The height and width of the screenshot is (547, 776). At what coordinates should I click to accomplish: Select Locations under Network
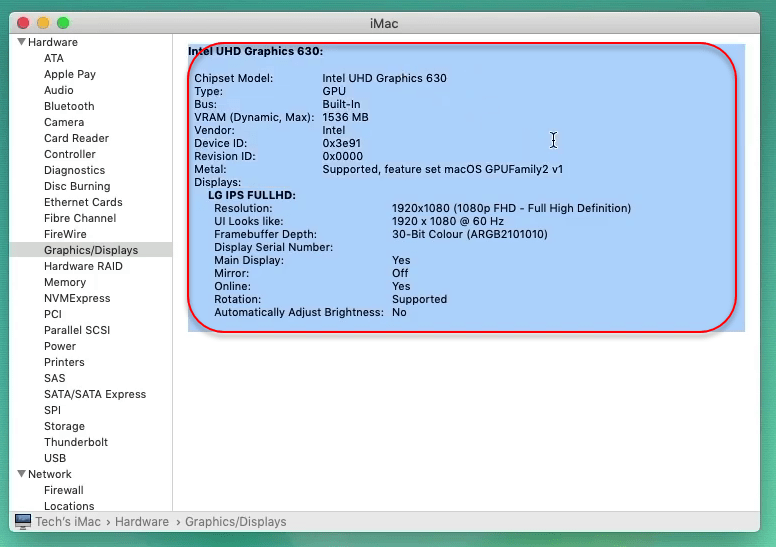(x=69, y=506)
